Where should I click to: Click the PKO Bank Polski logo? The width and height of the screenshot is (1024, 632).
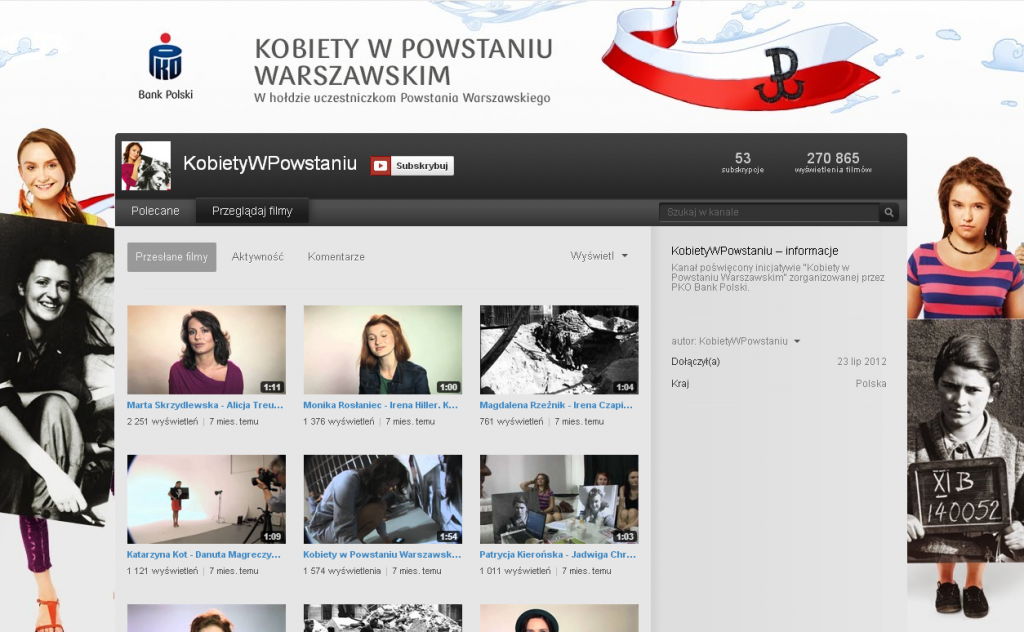coord(165,66)
